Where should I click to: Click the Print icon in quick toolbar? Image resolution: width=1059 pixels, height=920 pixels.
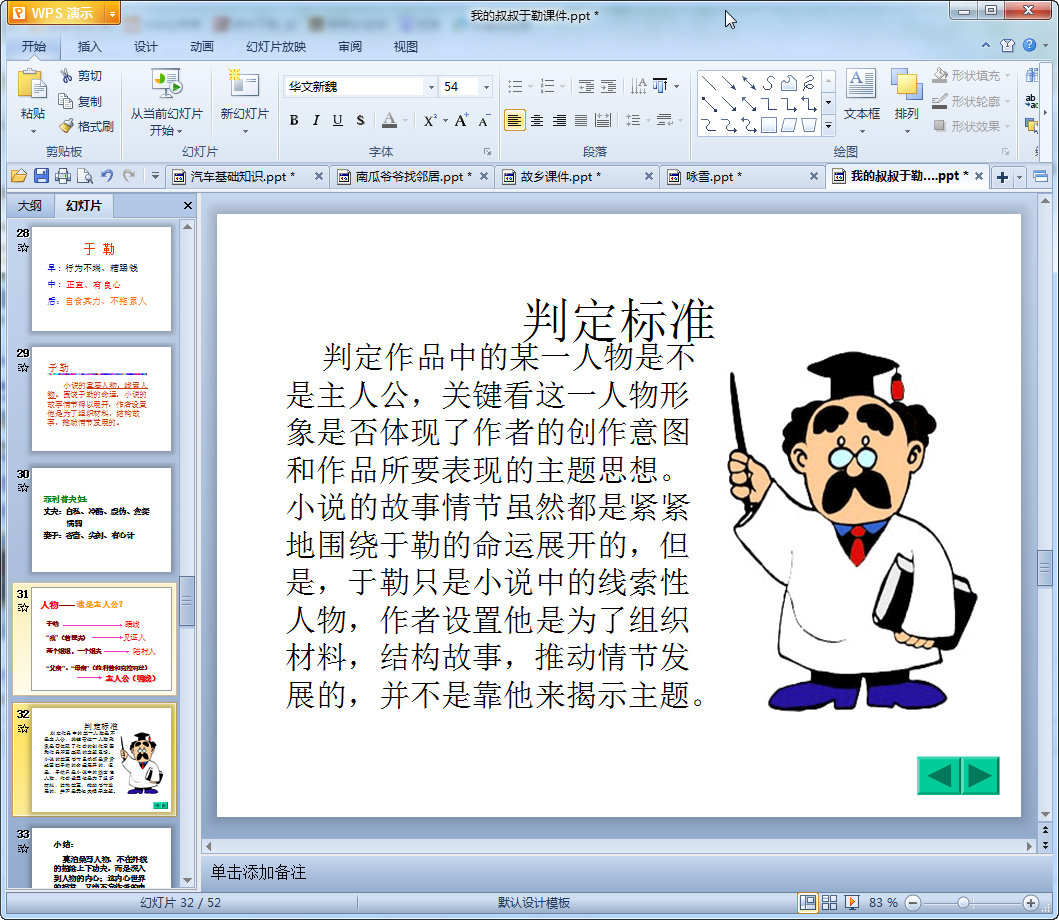click(x=63, y=176)
